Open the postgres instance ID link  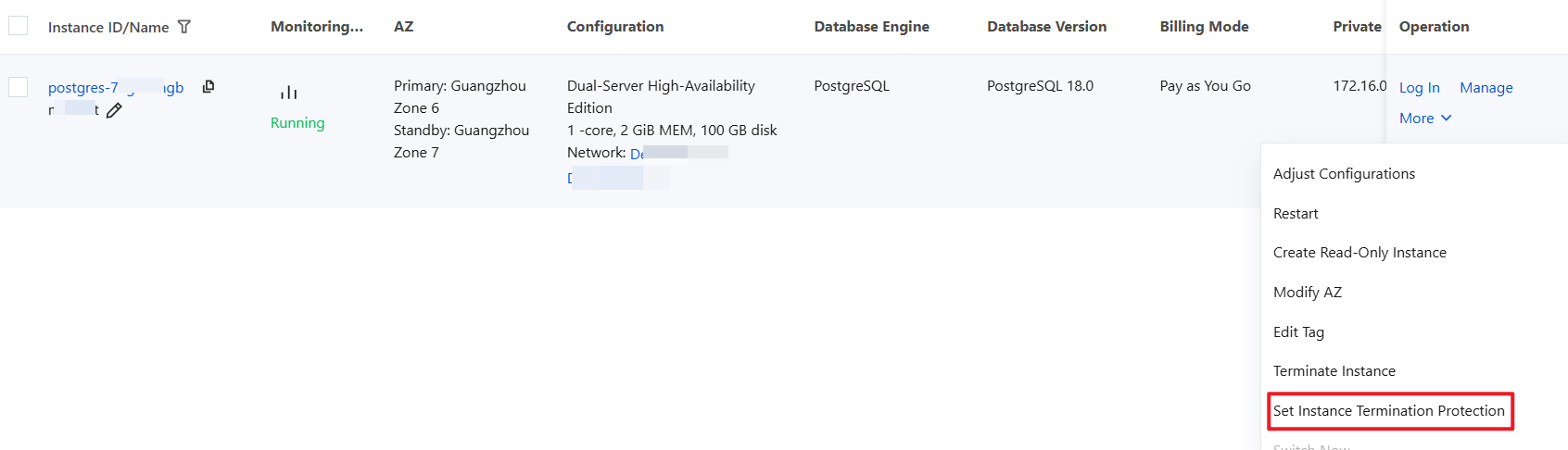coord(82,88)
